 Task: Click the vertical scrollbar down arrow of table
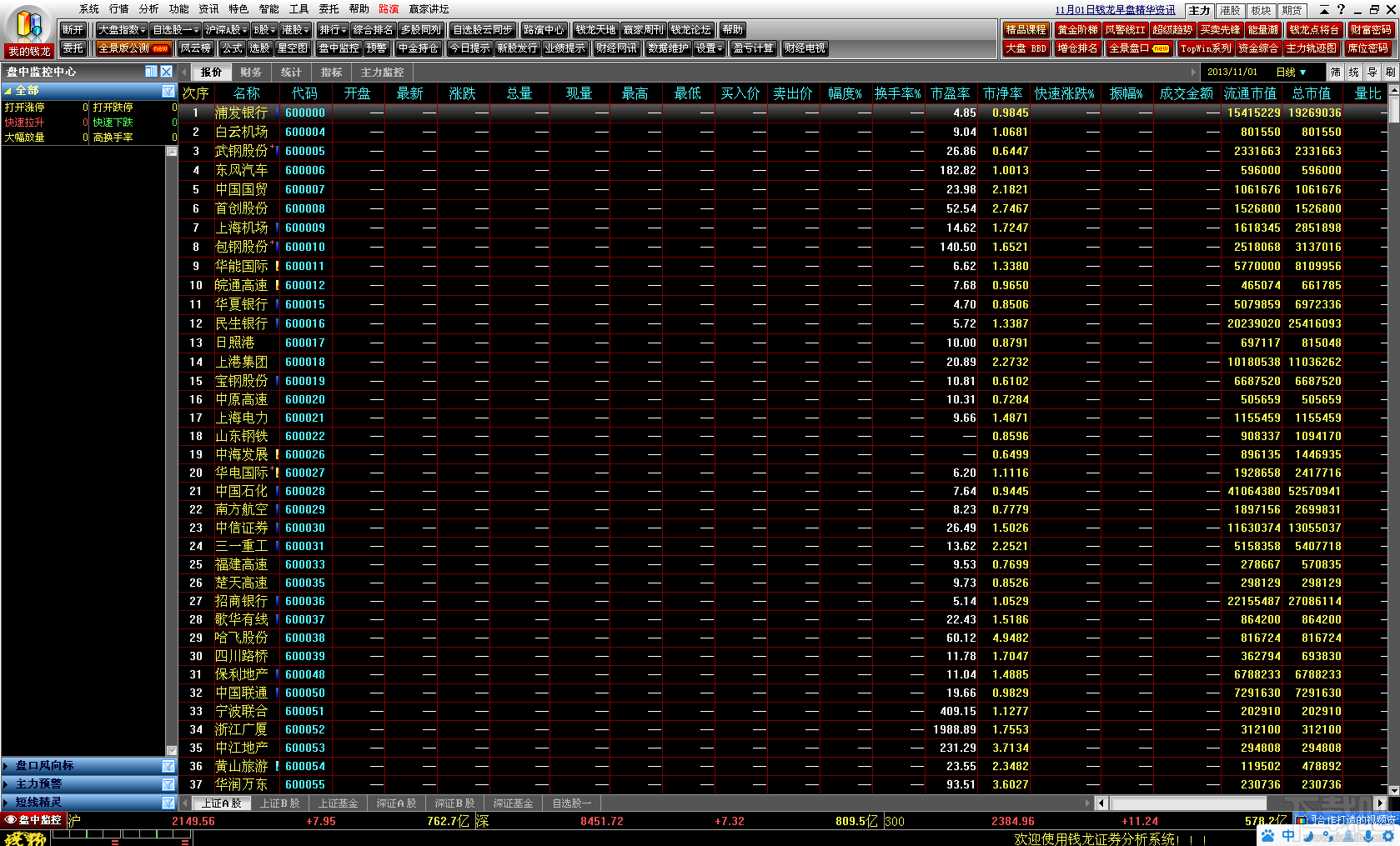[x=1393, y=789]
